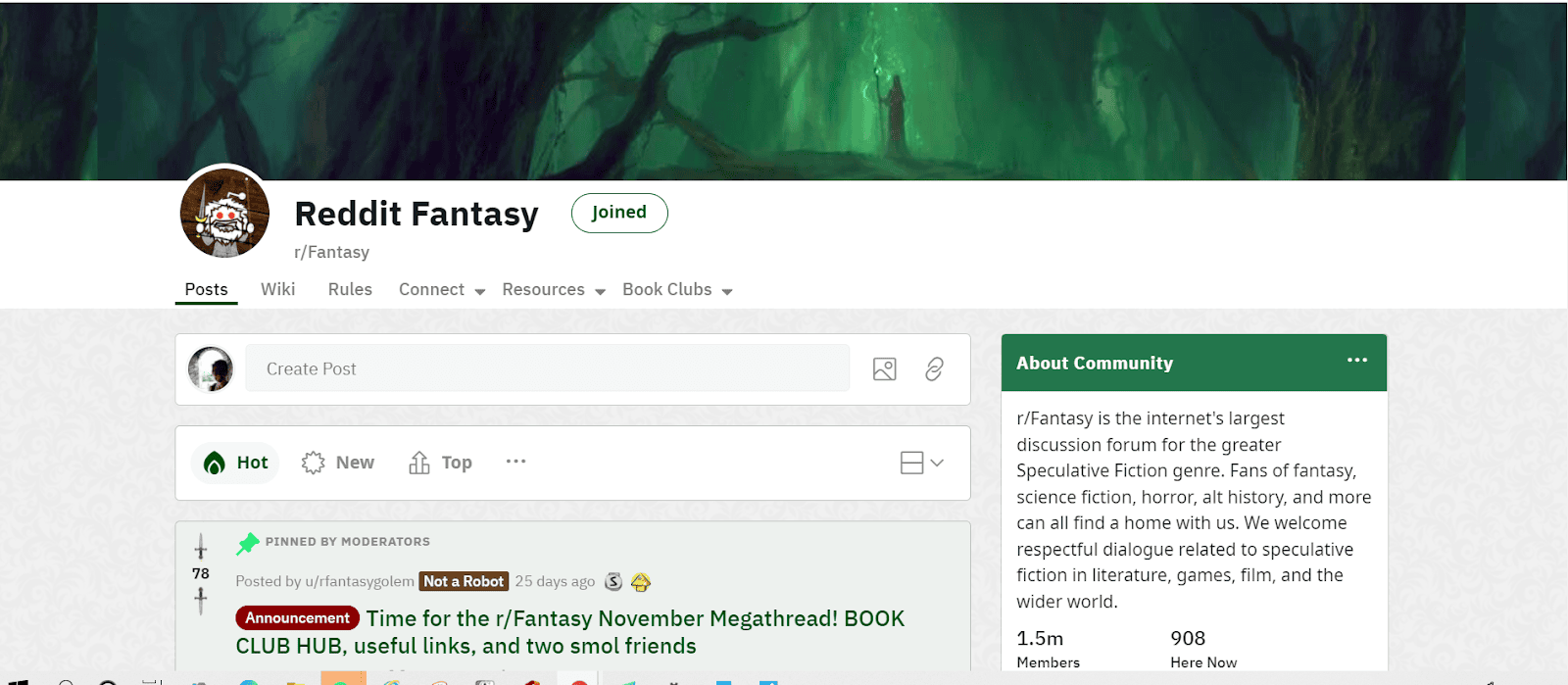Click the About Community heading
Viewport: 1568px width, 685px height.
[x=1095, y=364]
